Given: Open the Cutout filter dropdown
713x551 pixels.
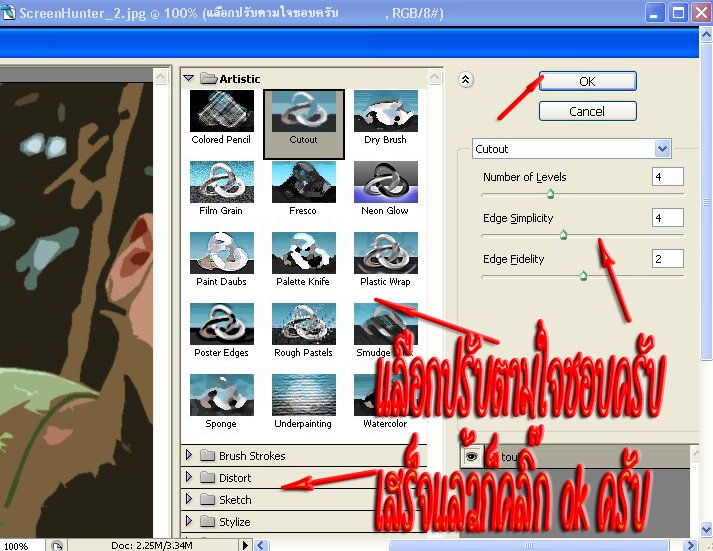Looking at the screenshot, I should [x=663, y=148].
